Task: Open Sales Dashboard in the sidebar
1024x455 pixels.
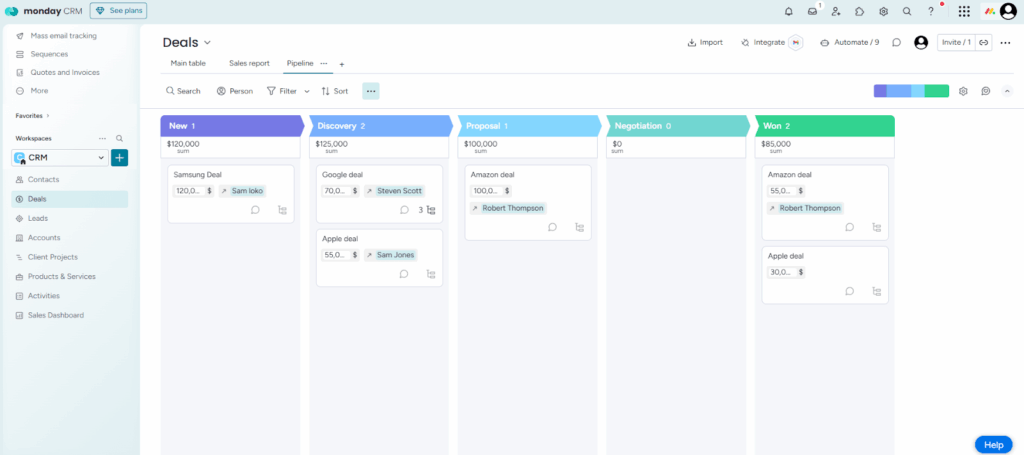Action: coord(56,315)
